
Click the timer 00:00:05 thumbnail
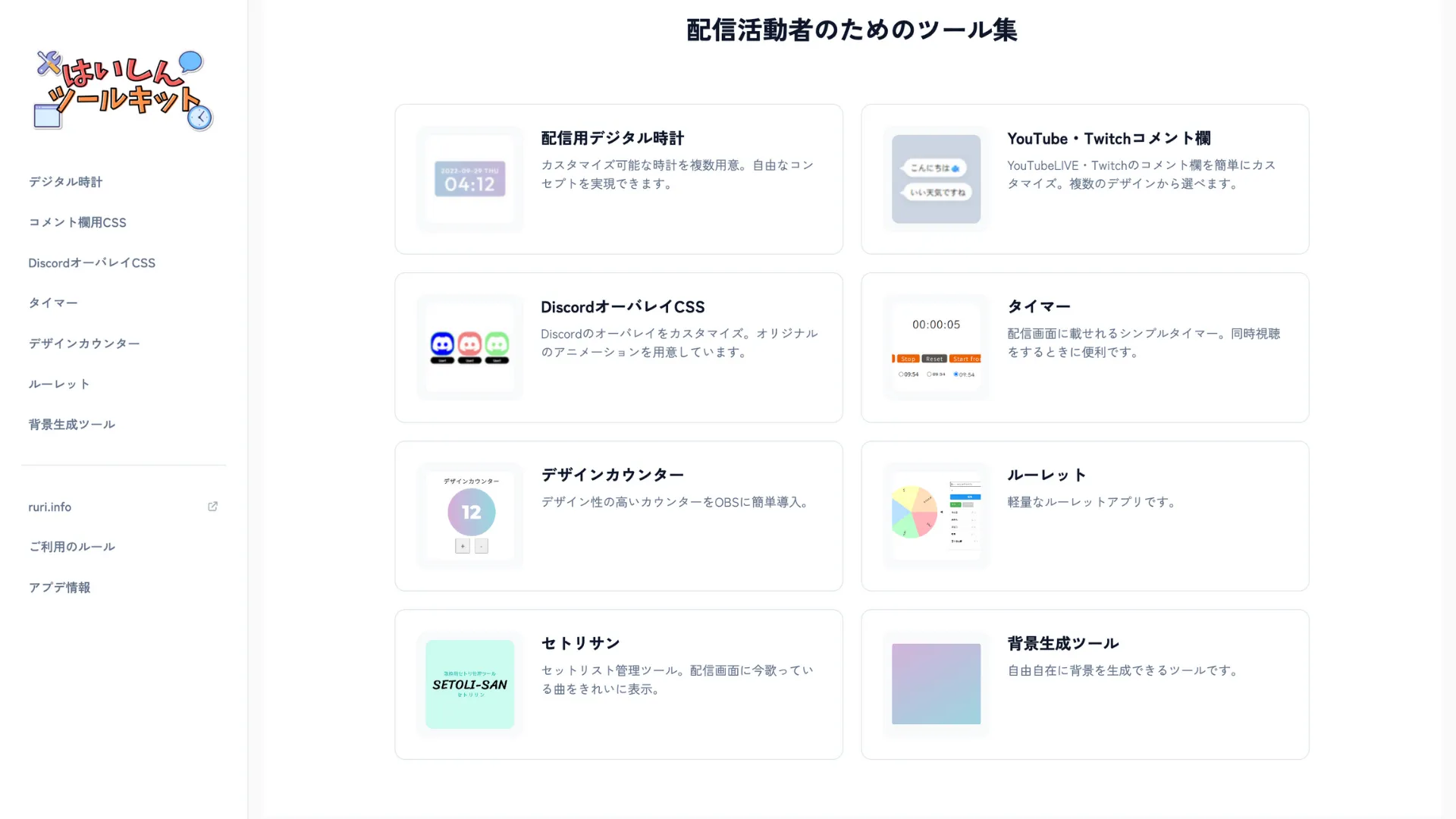[x=937, y=347]
